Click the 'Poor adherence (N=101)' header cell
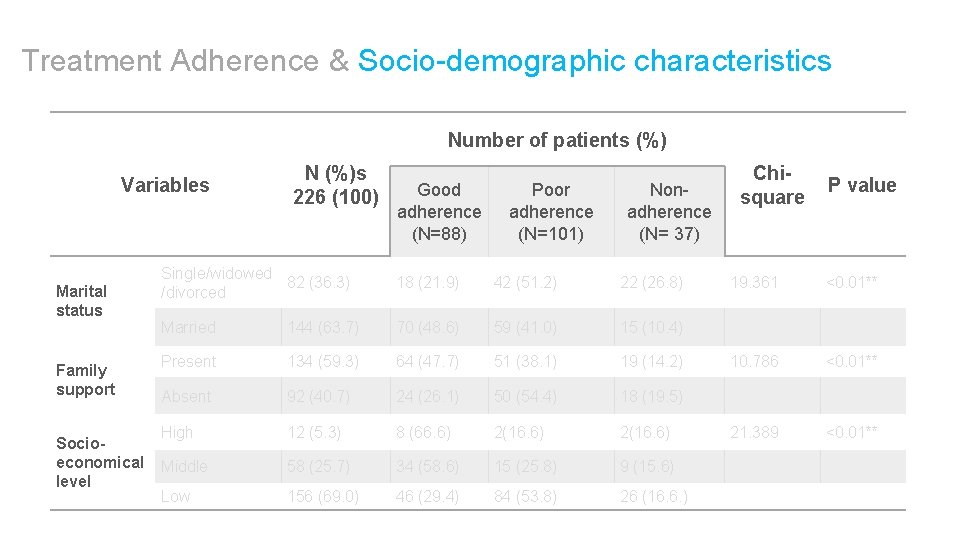Image resolution: width=960 pixels, height=540 pixels. pos(551,212)
